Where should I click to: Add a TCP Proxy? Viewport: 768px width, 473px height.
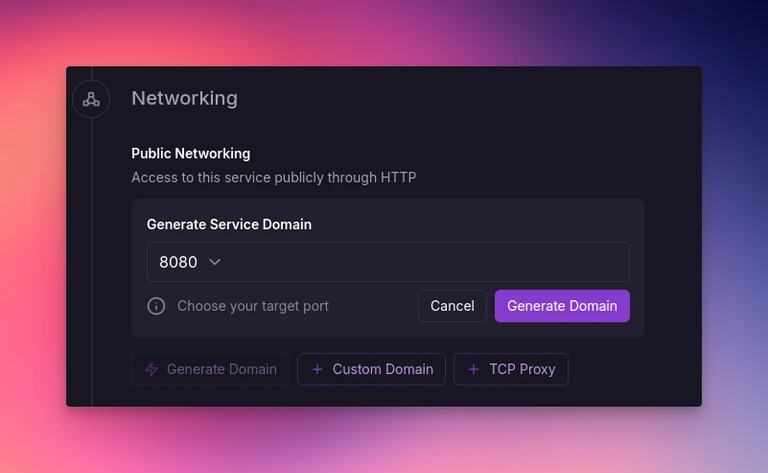coord(511,369)
